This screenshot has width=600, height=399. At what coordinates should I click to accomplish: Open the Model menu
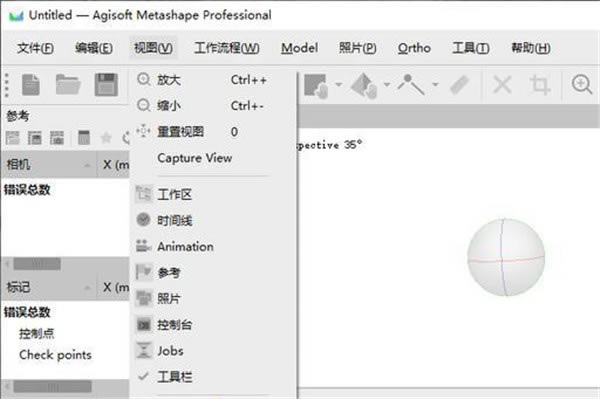click(x=299, y=48)
